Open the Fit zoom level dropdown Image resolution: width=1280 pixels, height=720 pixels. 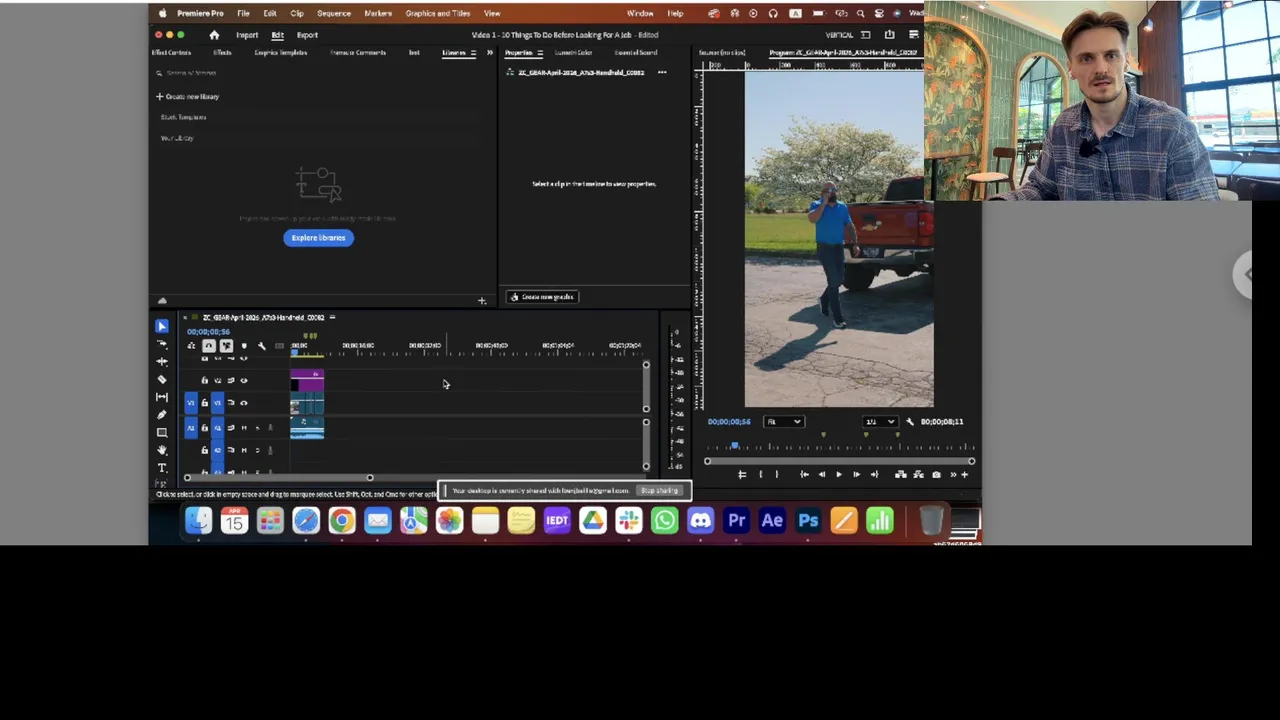point(784,422)
